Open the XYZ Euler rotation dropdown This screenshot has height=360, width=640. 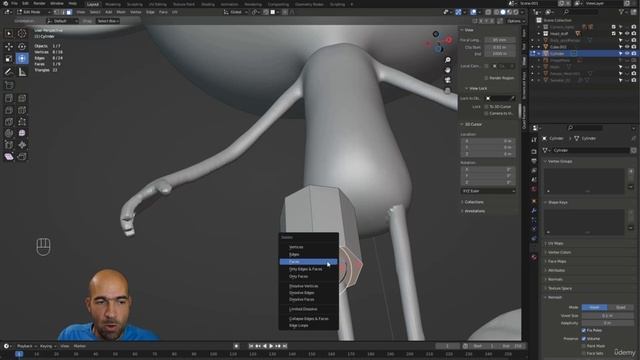pos(488,191)
